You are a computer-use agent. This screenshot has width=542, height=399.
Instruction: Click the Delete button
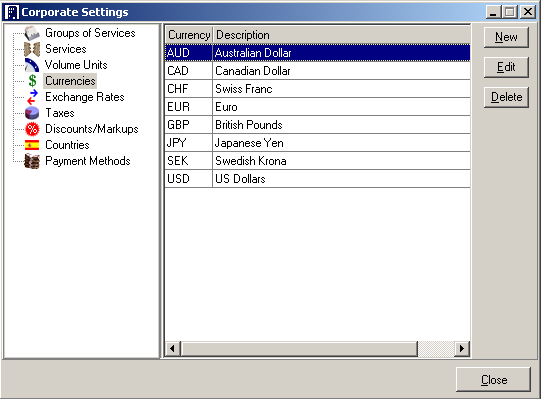coord(506,97)
